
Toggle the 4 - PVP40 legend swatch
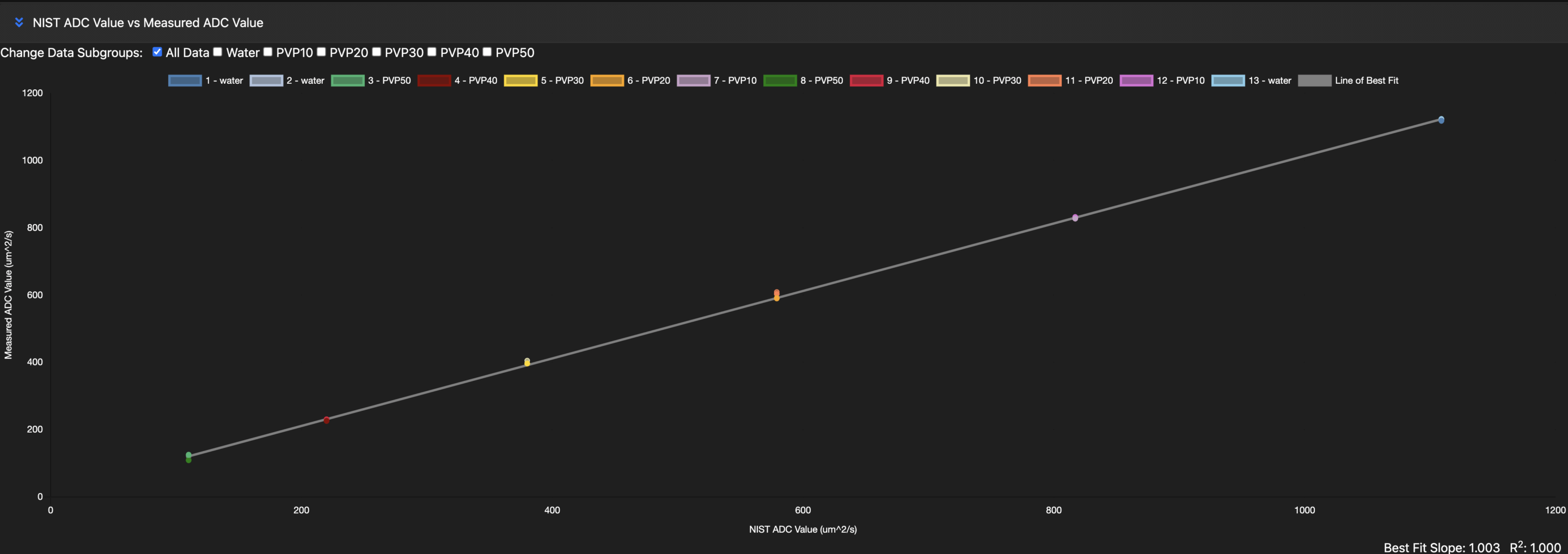coord(434,81)
